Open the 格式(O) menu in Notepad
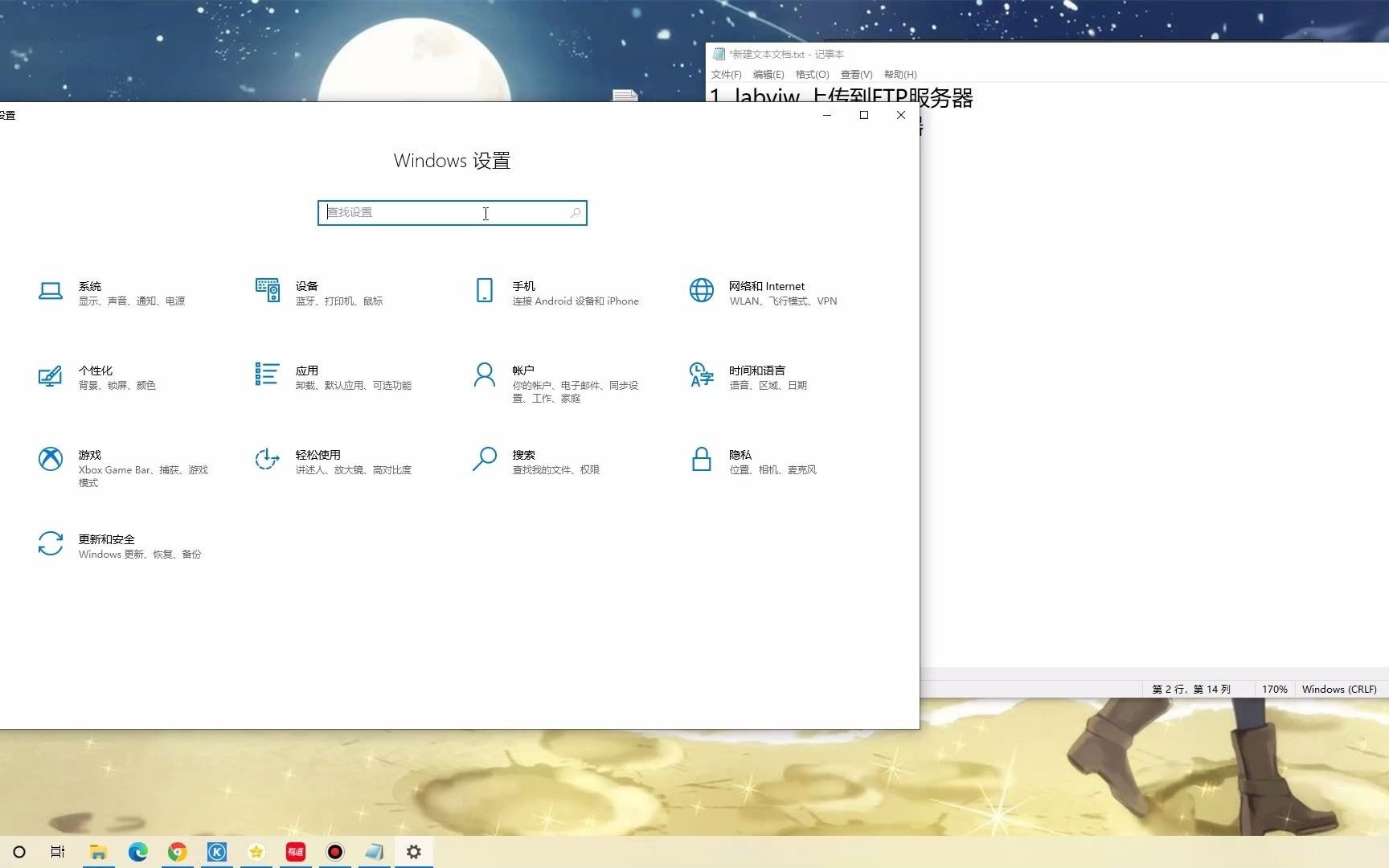1389x868 pixels. click(812, 75)
